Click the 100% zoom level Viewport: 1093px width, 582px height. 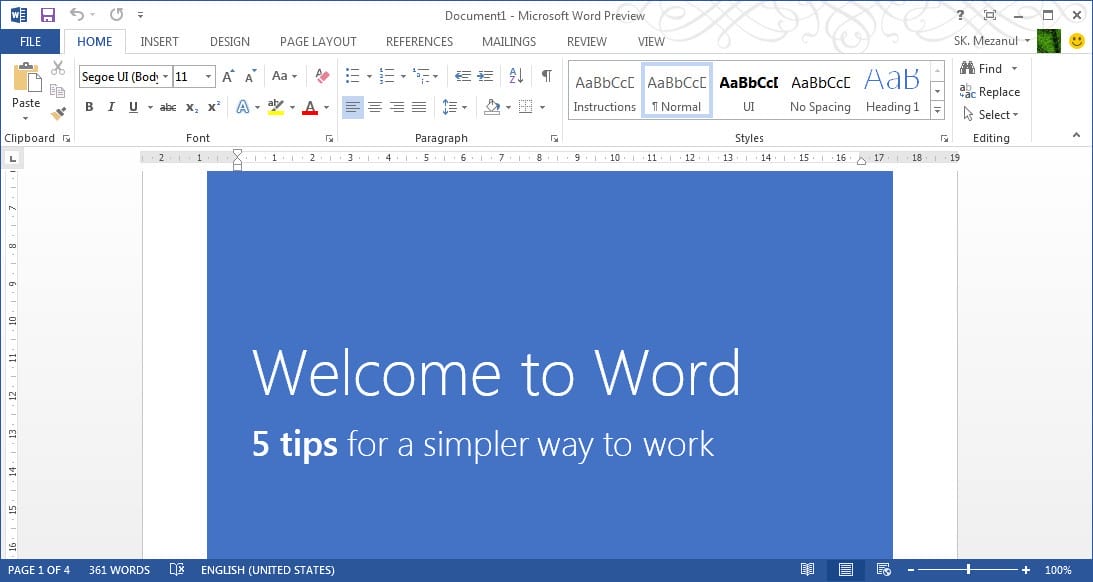pyautogui.click(x=1058, y=570)
